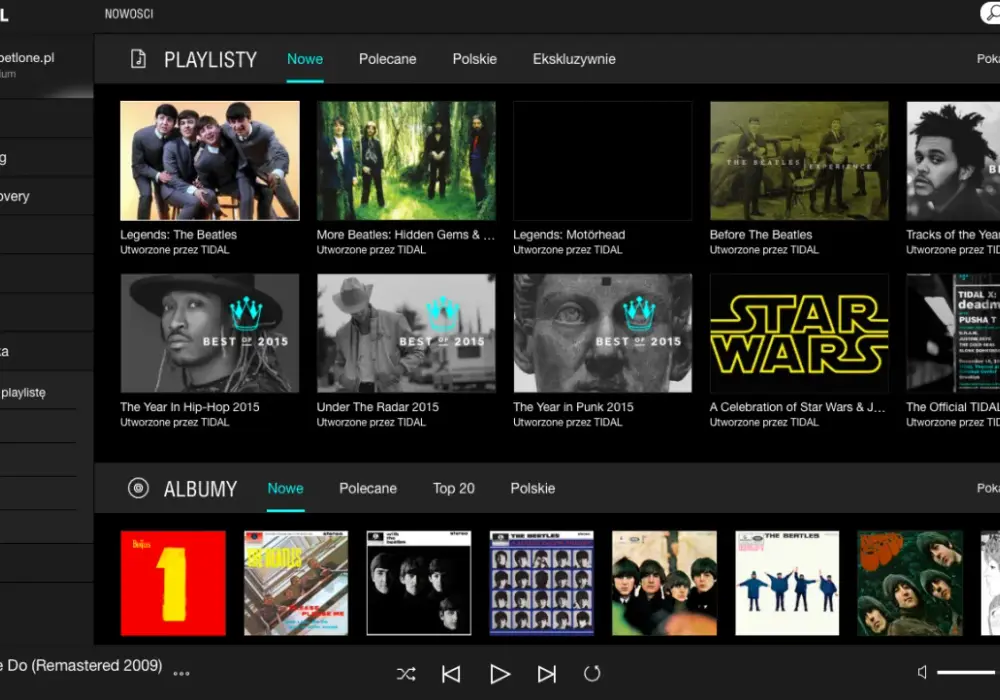Skip to the next track
Viewport: 1000px width, 700px height.
coord(547,674)
